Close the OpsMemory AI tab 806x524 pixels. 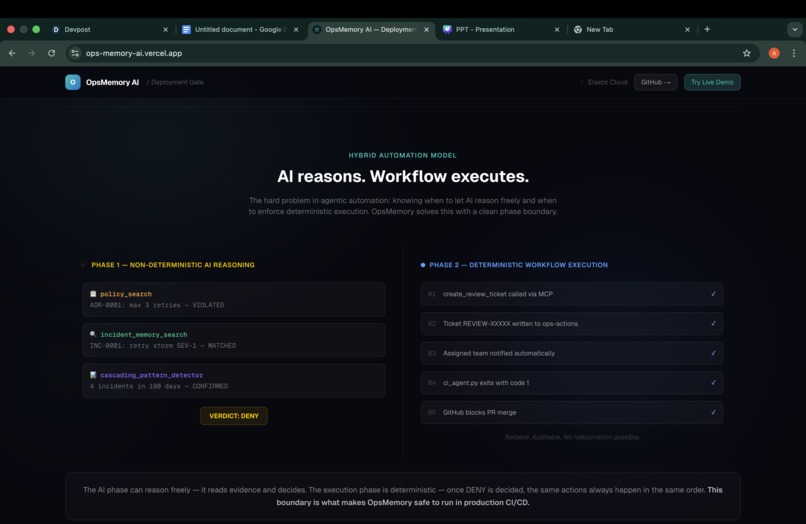click(x=427, y=30)
